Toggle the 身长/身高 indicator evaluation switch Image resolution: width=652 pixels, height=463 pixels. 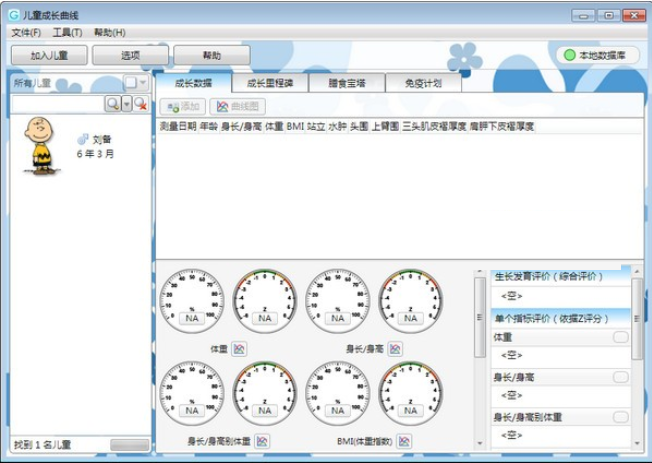pos(620,377)
